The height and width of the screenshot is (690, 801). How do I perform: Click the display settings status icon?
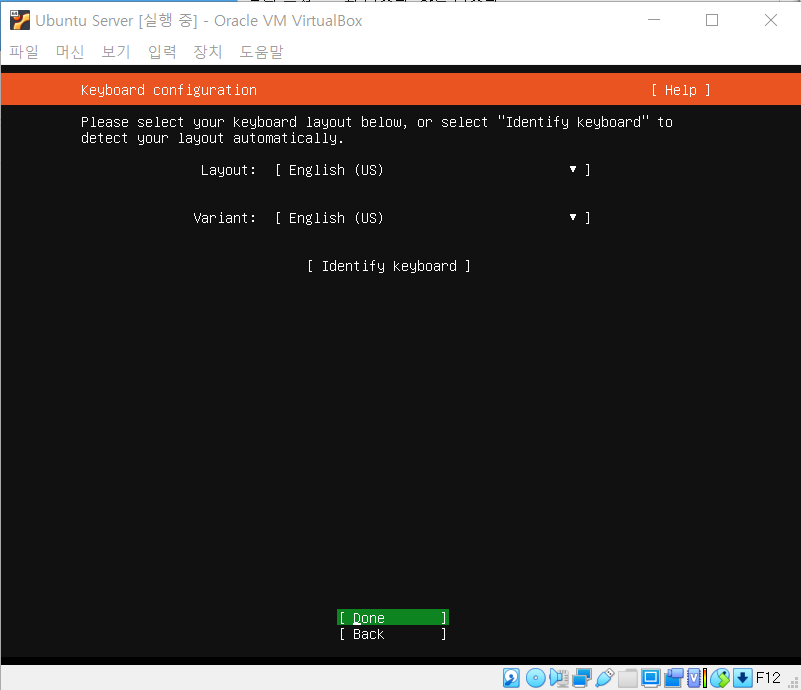coord(651,678)
